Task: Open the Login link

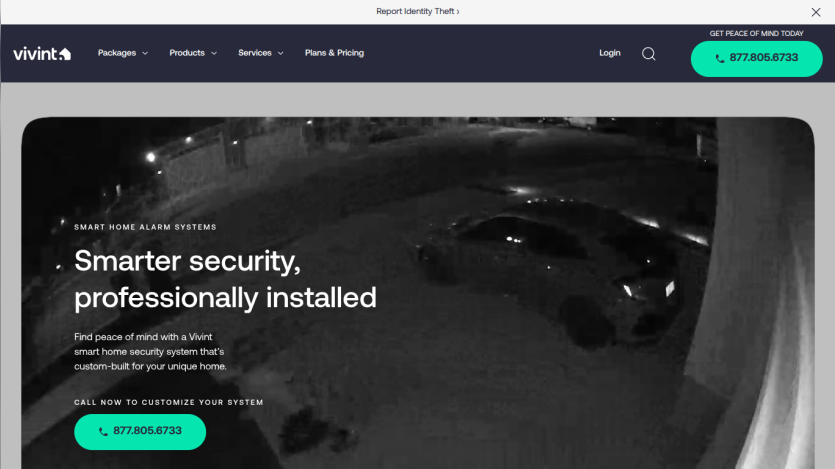Action: pyautogui.click(x=610, y=53)
